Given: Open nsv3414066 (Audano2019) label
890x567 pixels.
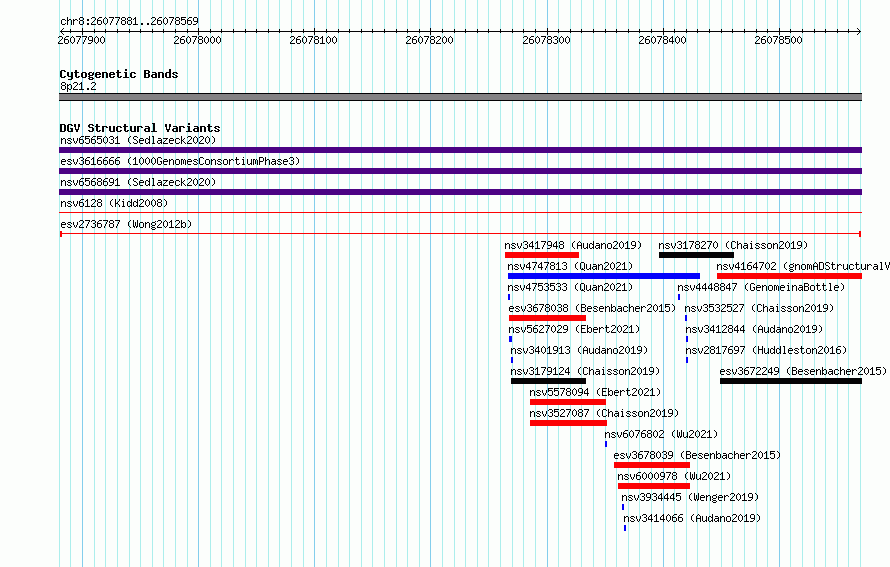Looking at the screenshot, I should [692, 518].
